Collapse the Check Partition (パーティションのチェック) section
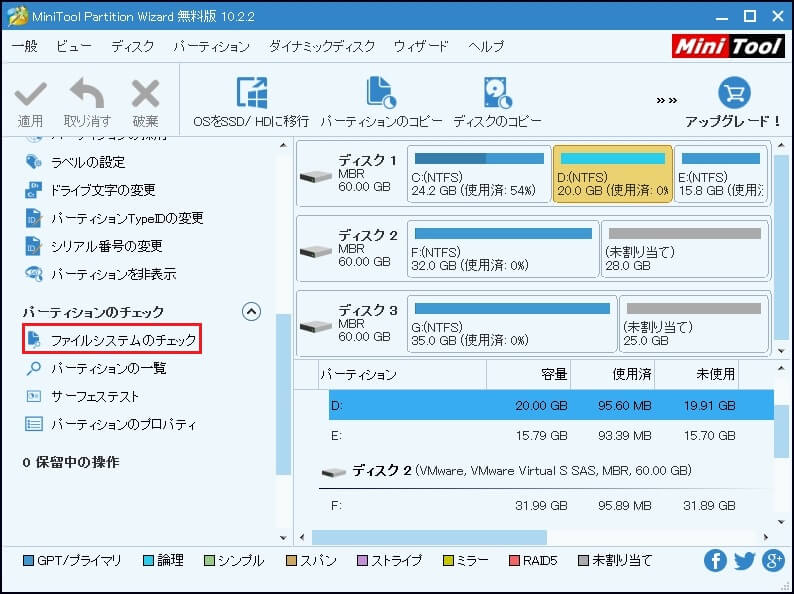 point(251,311)
